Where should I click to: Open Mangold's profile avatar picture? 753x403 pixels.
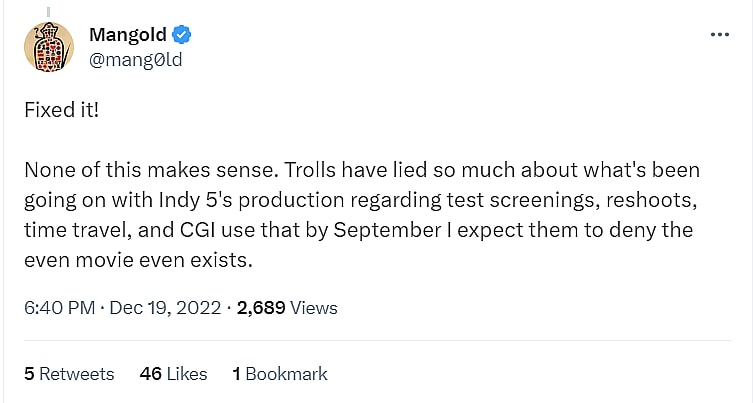[48, 47]
